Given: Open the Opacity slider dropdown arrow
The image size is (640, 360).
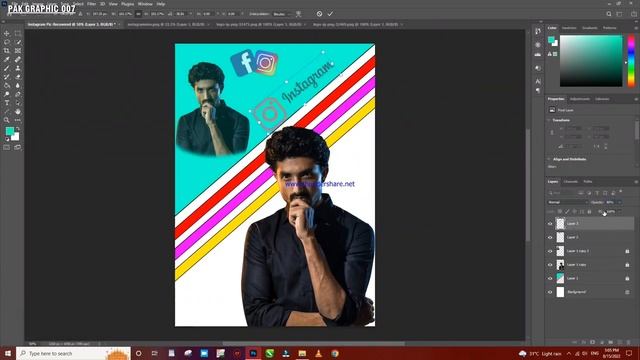Looking at the screenshot, I should [x=619, y=202].
